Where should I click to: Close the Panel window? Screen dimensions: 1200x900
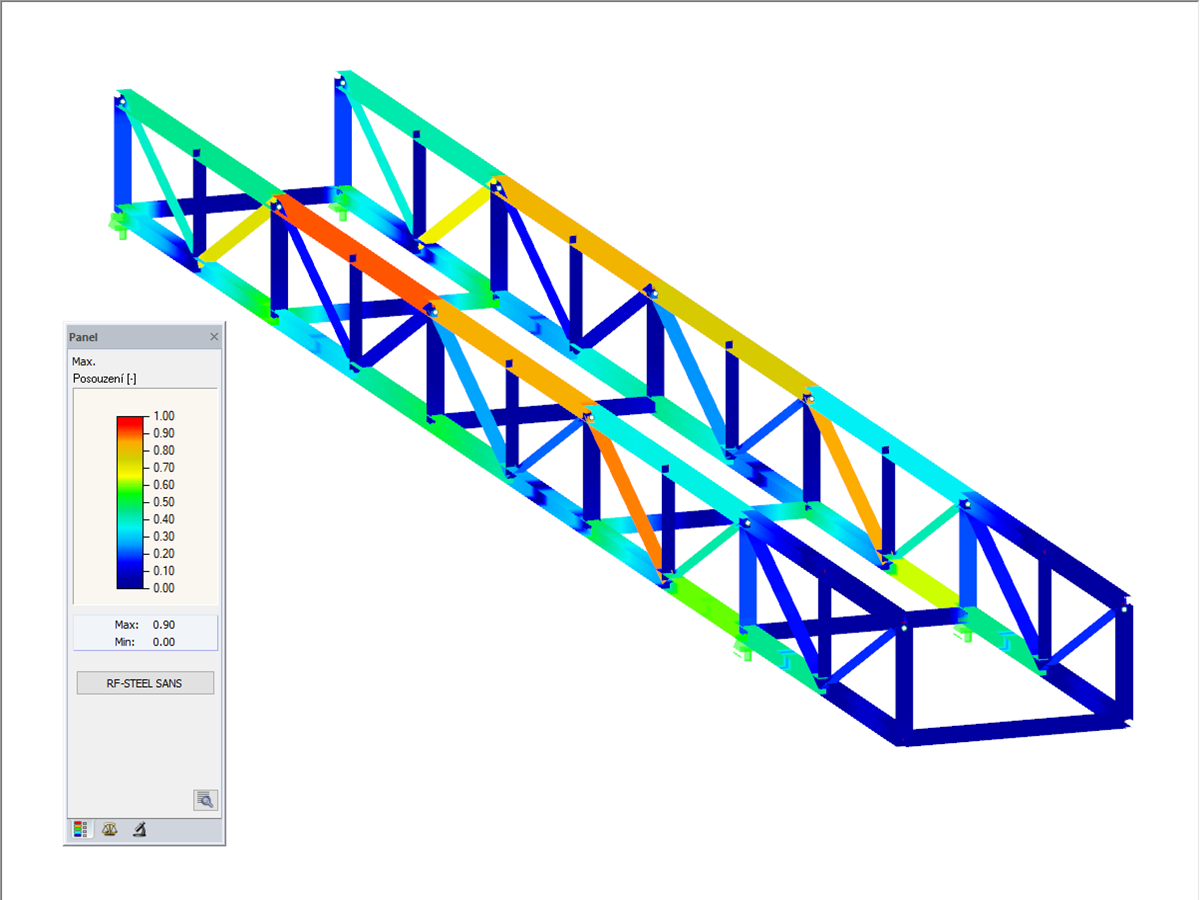tap(214, 337)
